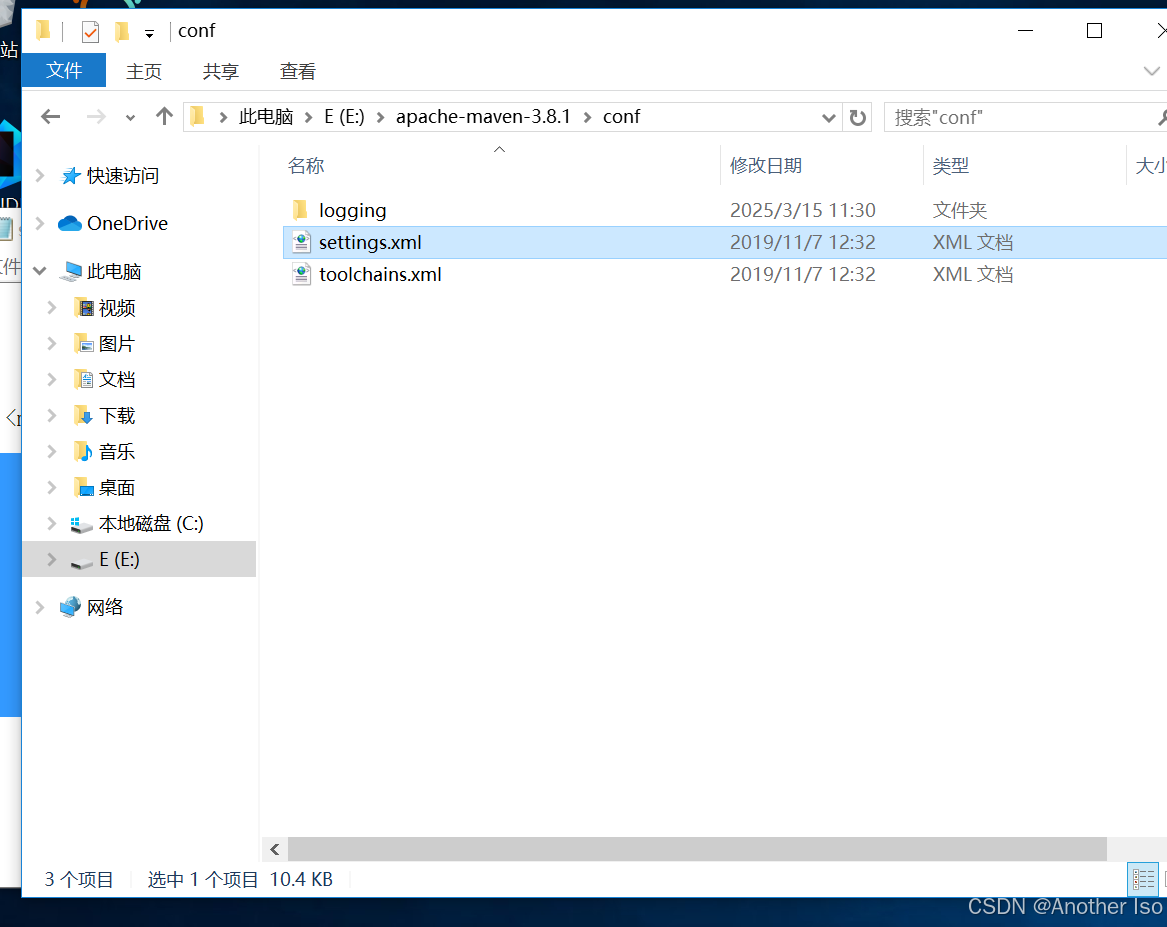
Task: Collapse the 此电脑 tree node
Action: coord(40,272)
